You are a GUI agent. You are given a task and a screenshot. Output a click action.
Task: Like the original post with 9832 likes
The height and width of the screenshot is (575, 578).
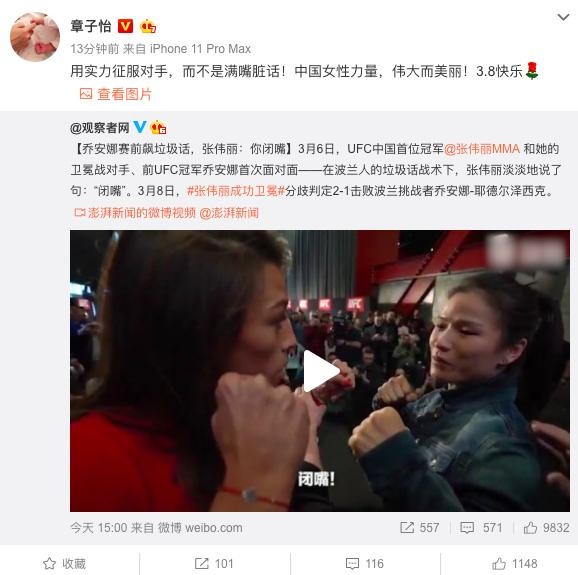coord(547,527)
